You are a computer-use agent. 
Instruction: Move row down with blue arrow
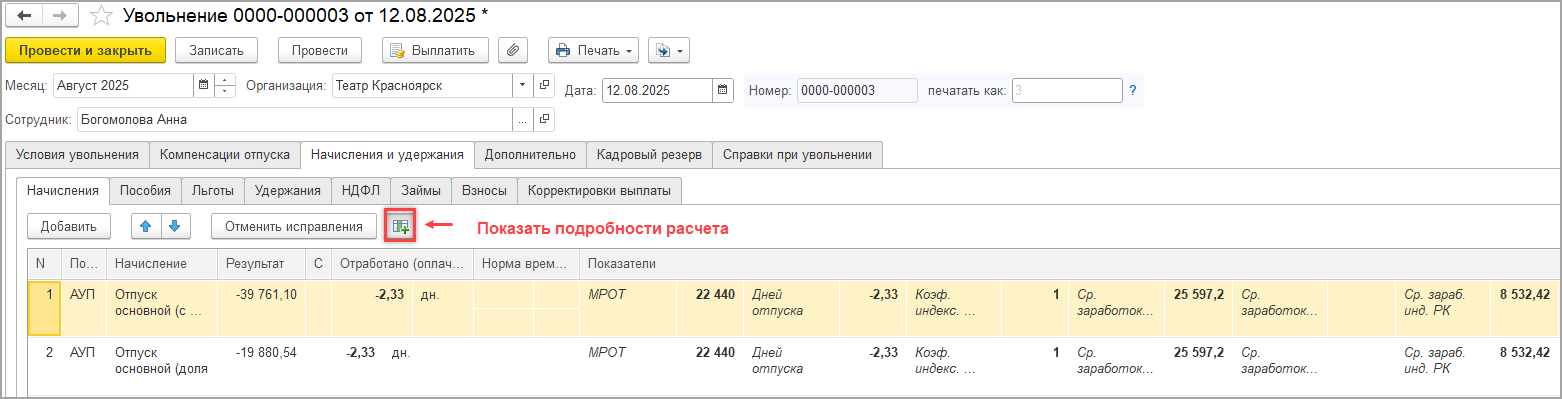pos(175,227)
